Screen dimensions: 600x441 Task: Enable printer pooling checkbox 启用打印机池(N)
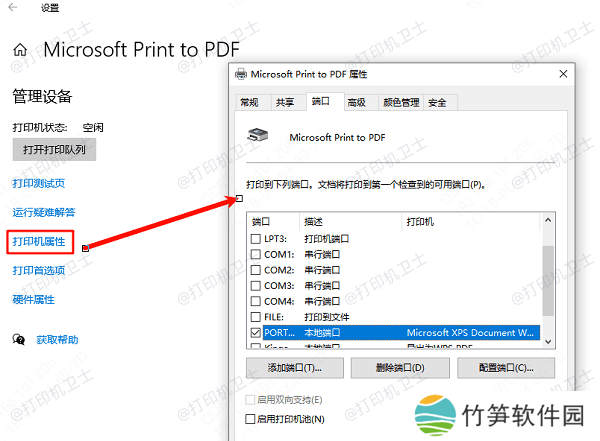(x=250, y=419)
